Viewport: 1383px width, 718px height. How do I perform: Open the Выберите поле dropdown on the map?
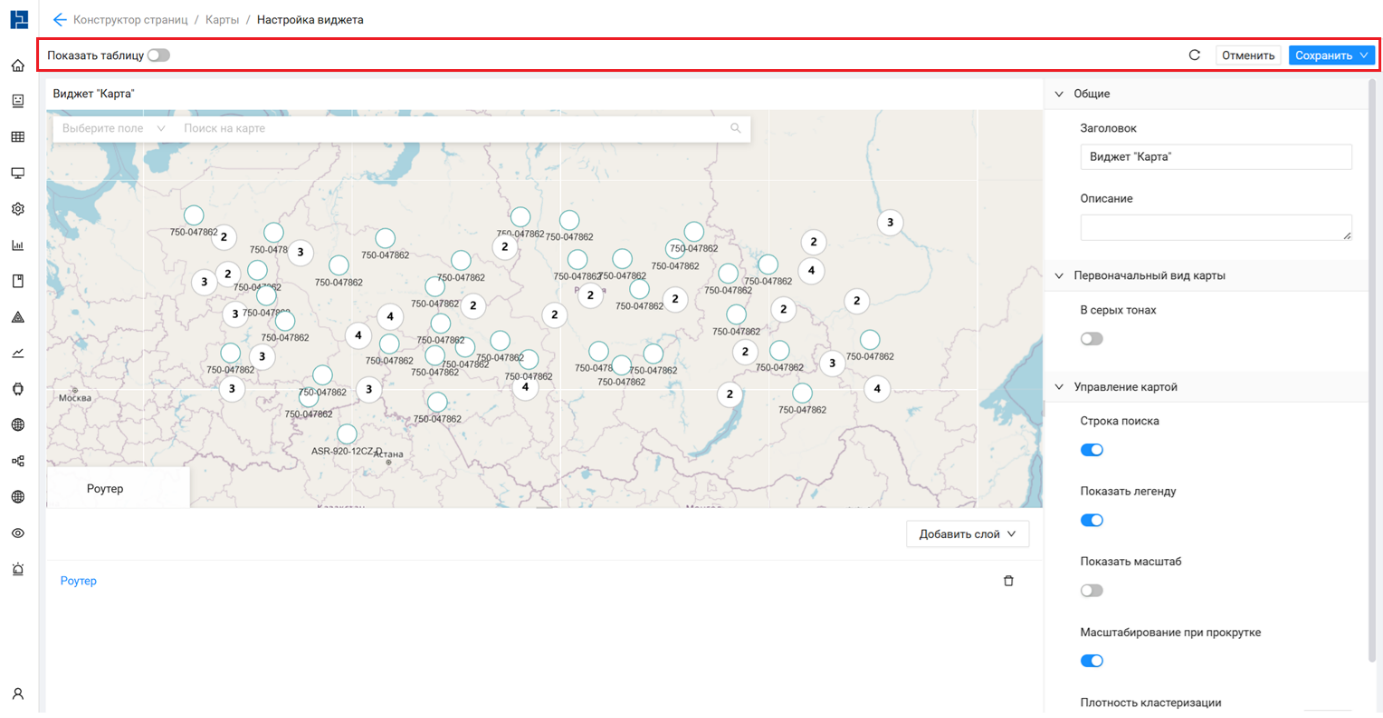(x=112, y=129)
